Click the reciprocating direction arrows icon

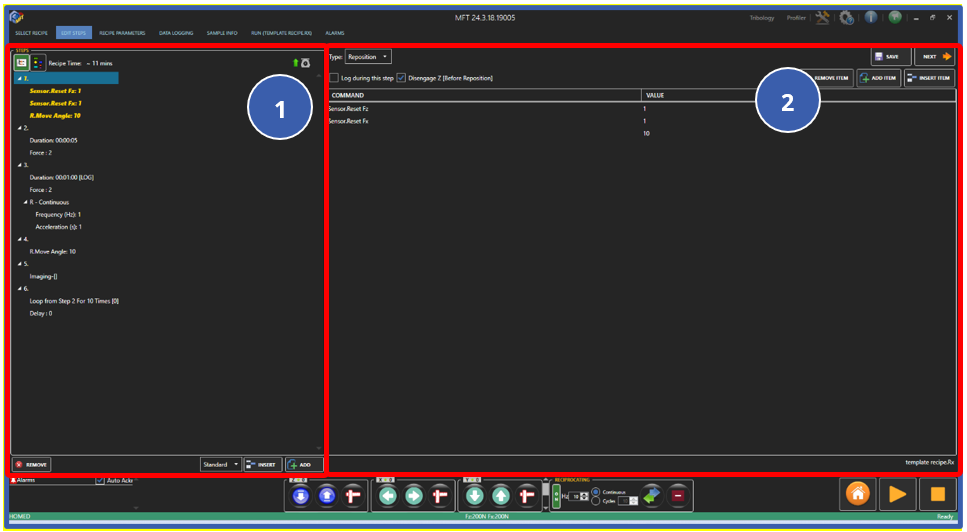coord(652,496)
